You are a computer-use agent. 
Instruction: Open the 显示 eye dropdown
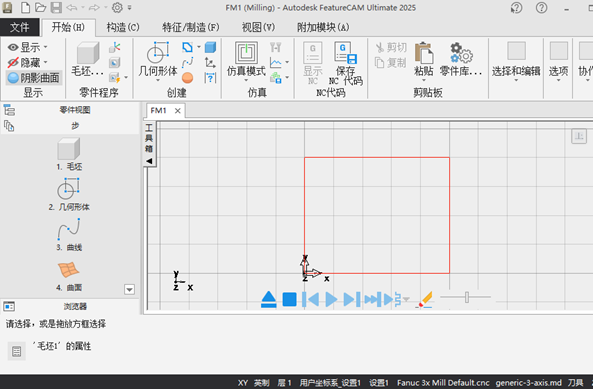click(28, 47)
